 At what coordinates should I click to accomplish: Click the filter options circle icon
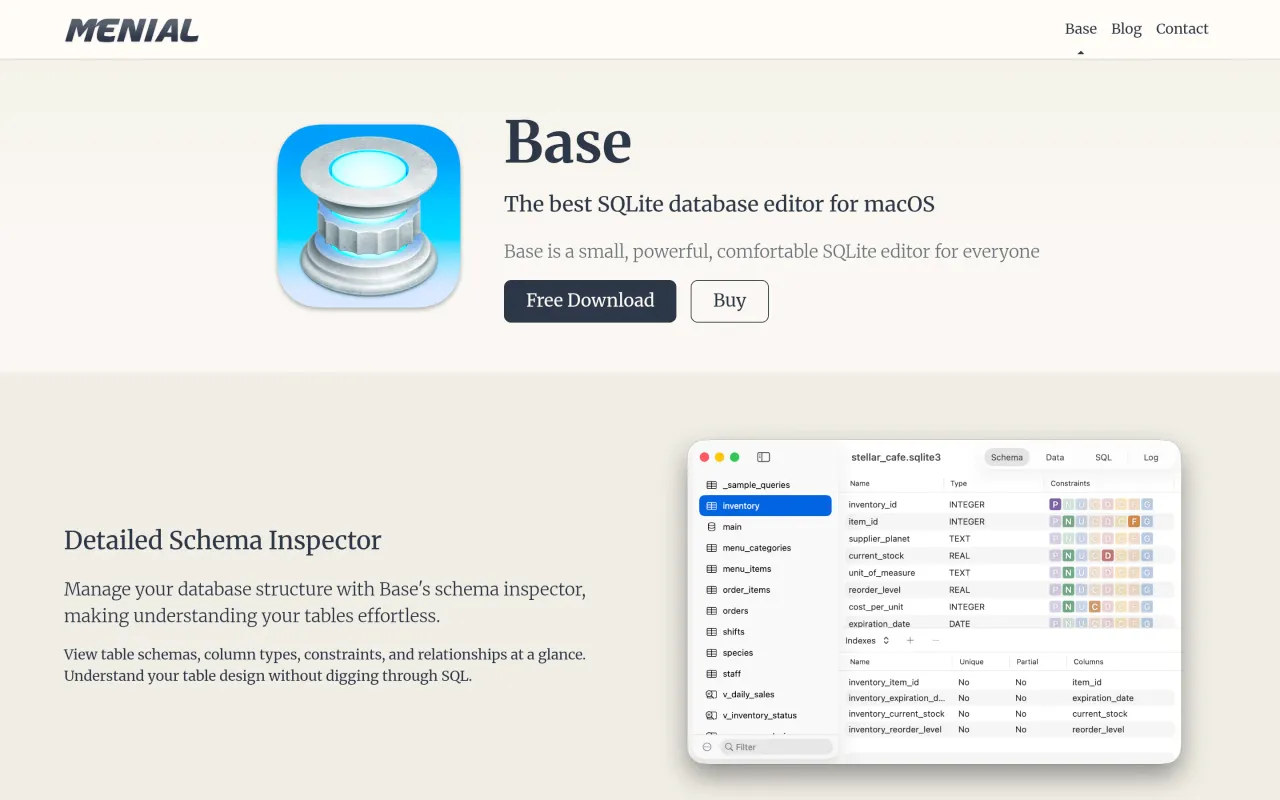[707, 747]
